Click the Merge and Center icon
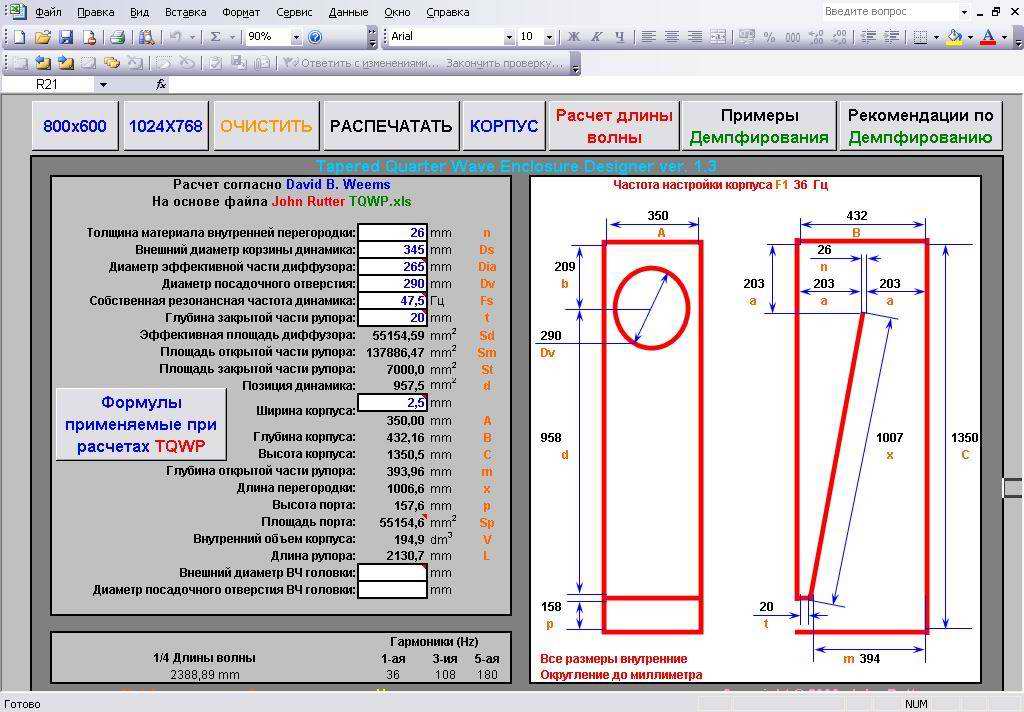The height and width of the screenshot is (712, 1024). click(717, 37)
